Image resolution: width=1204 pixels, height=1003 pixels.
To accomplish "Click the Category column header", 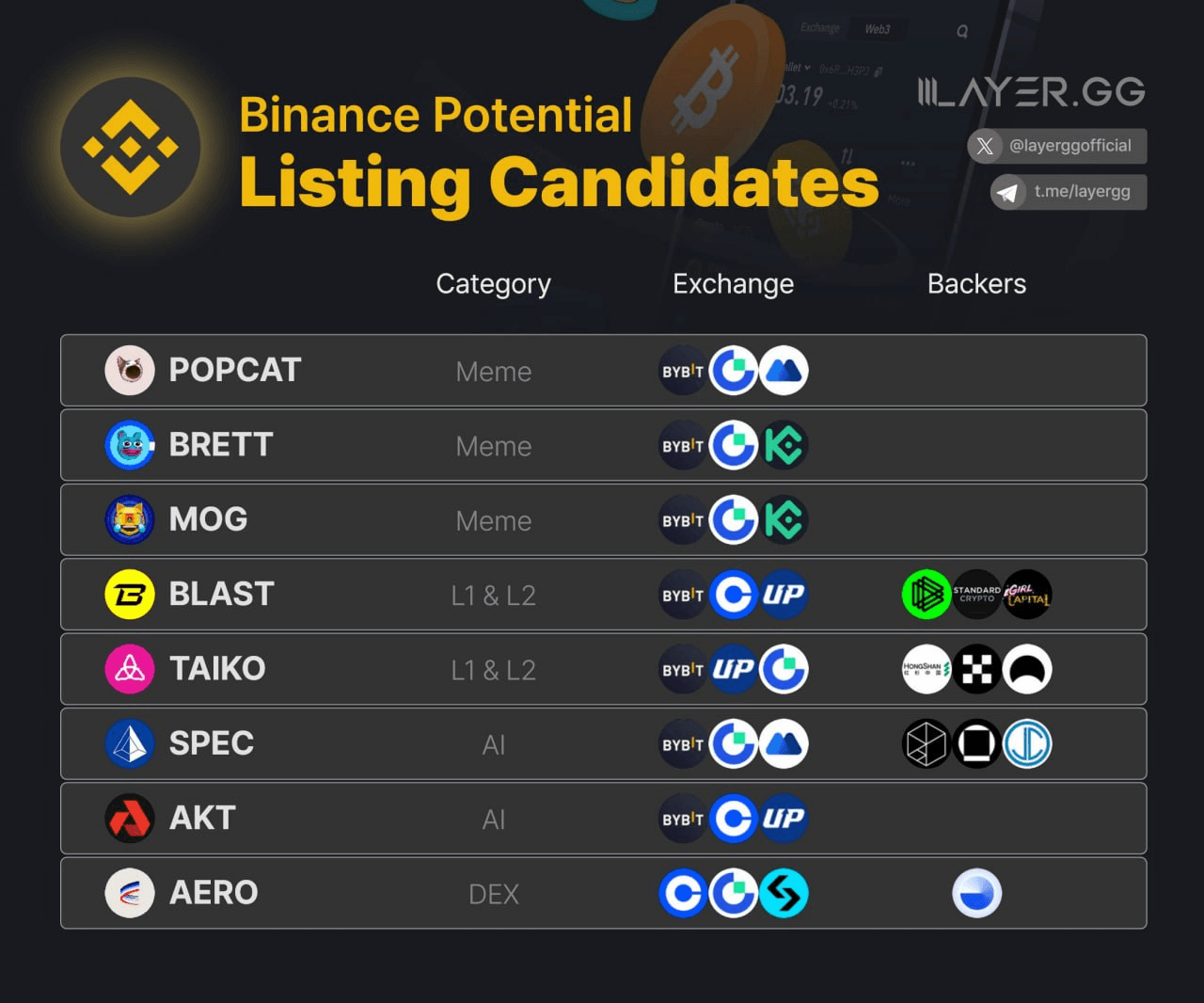I will pos(494,284).
